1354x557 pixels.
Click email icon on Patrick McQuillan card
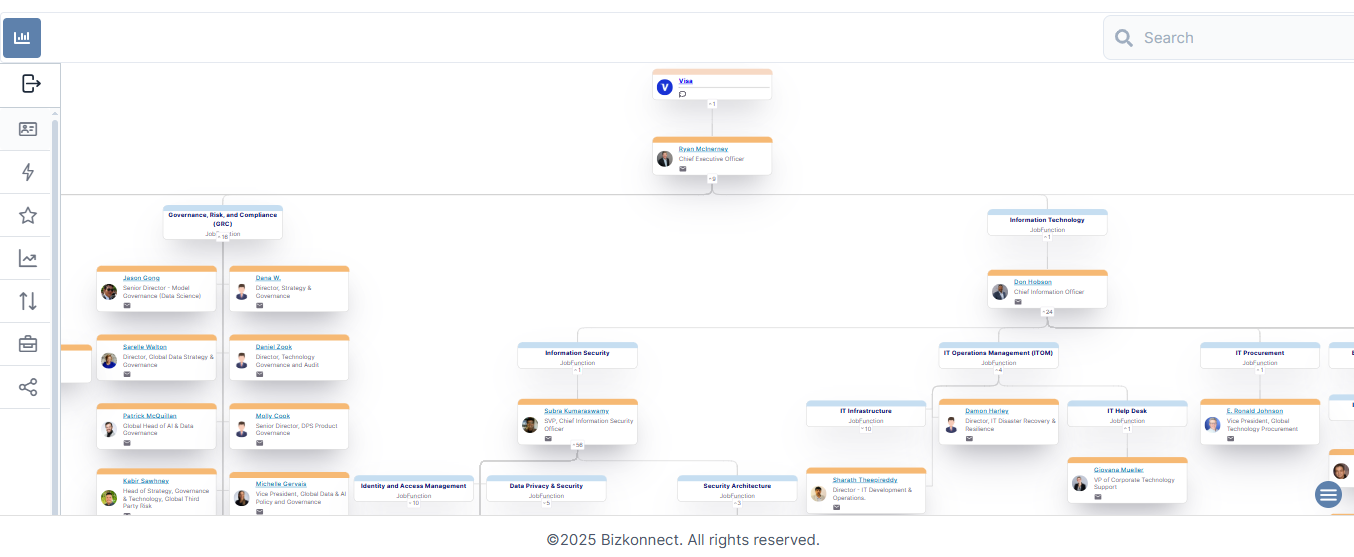point(127,442)
